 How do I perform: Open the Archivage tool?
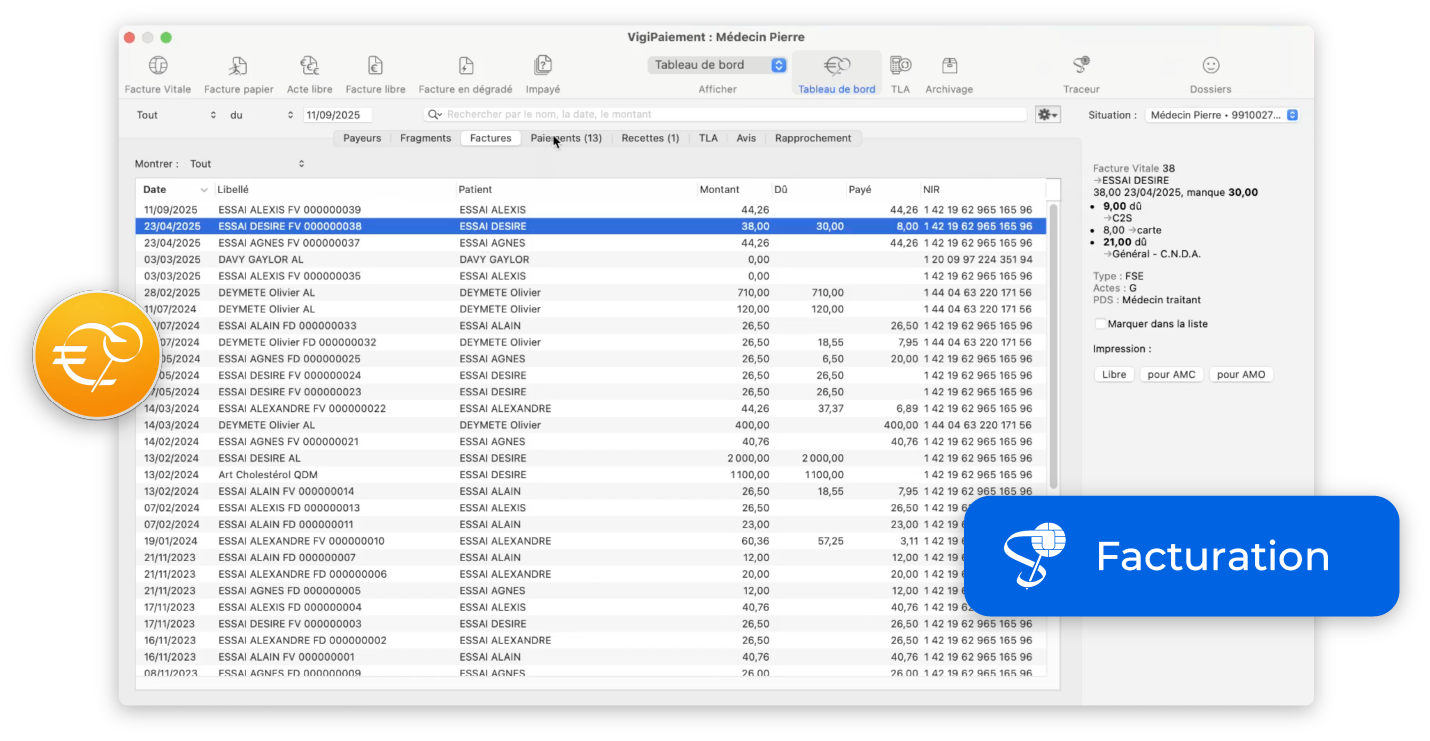(949, 67)
